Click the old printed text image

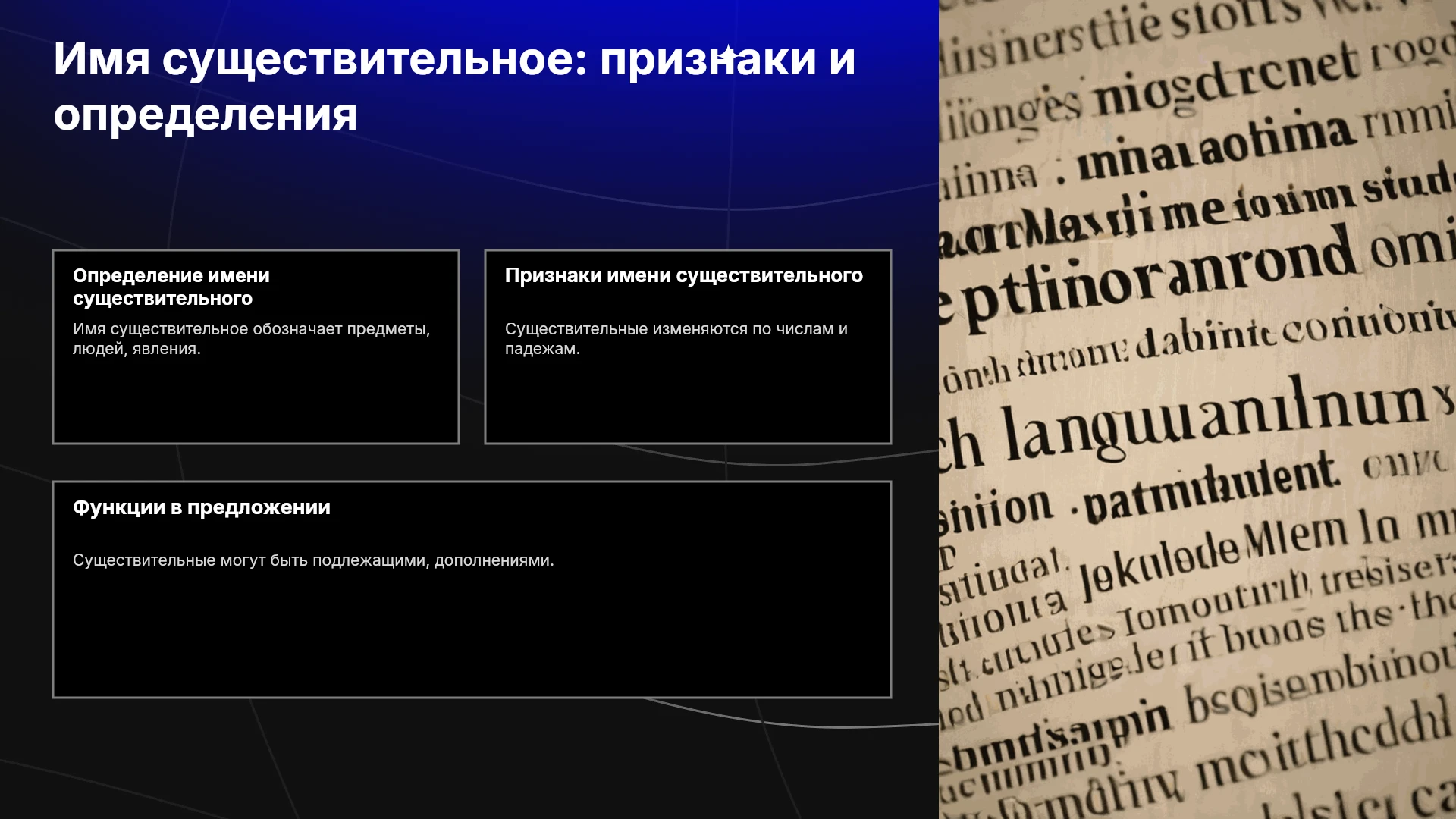point(1197,409)
